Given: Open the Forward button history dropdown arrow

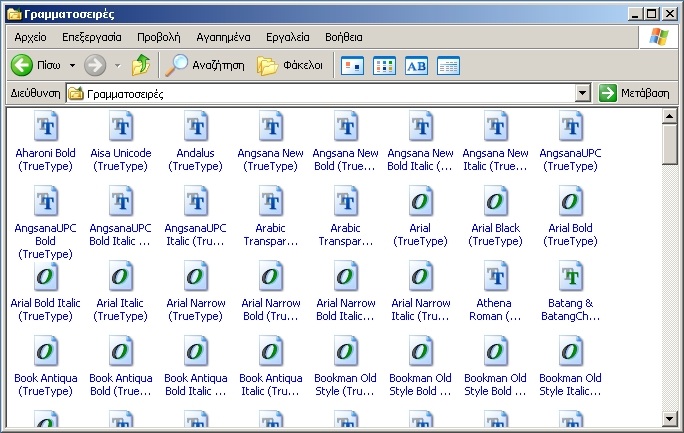Looking at the screenshot, I should (117, 66).
